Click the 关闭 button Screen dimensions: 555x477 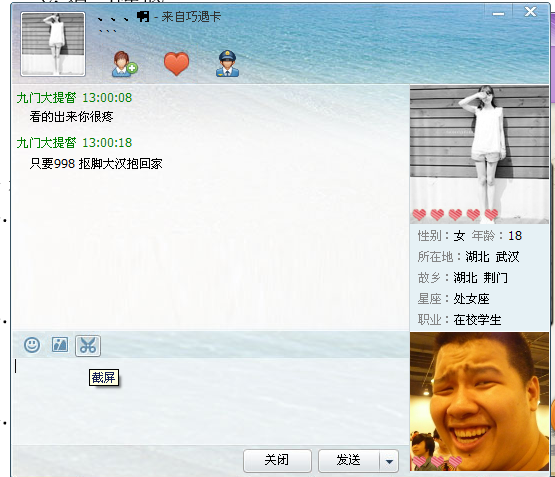(277, 460)
